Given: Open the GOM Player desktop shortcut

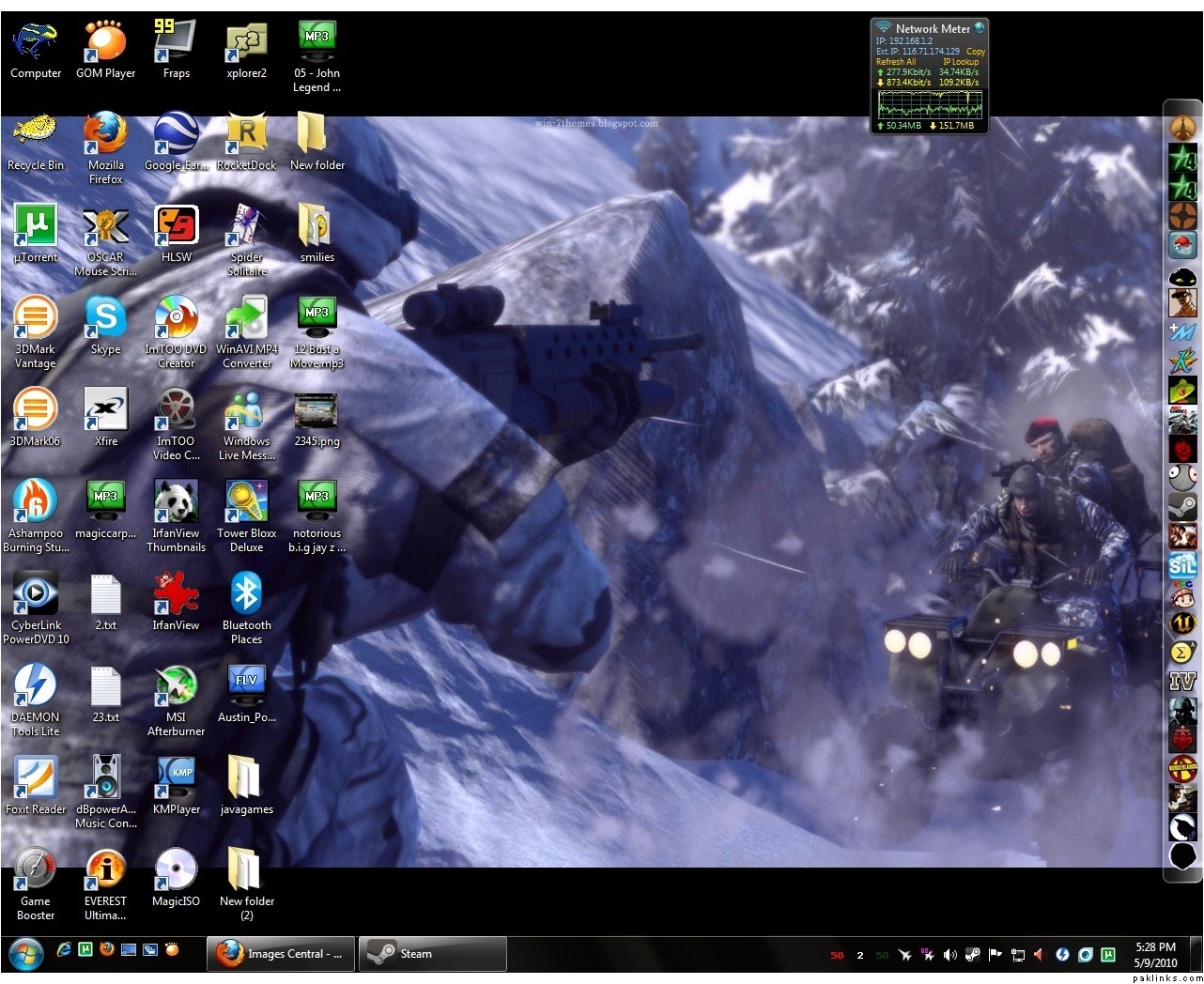Looking at the screenshot, I should click(105, 42).
